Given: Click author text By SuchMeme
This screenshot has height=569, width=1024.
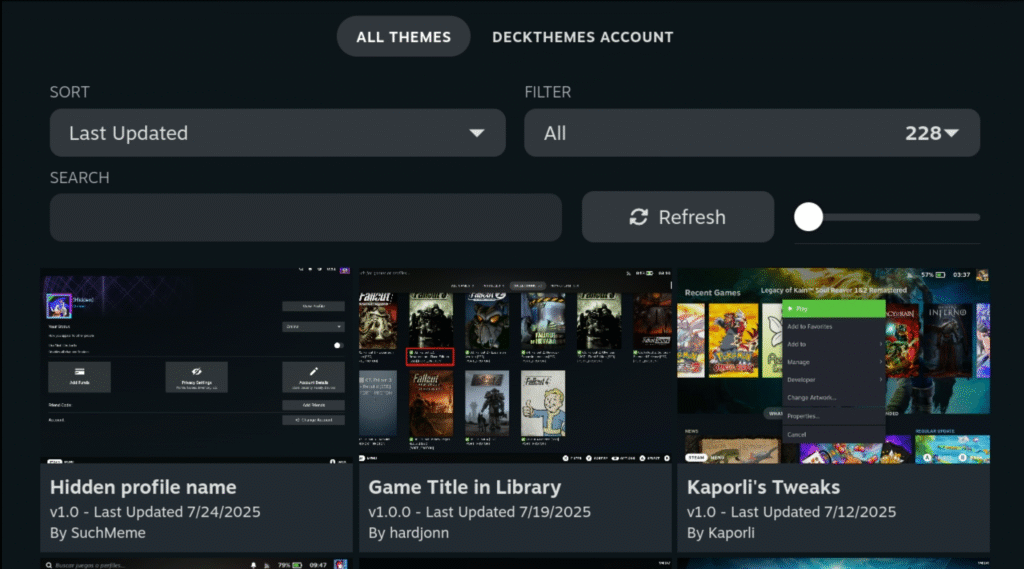Looking at the screenshot, I should pos(98,532).
